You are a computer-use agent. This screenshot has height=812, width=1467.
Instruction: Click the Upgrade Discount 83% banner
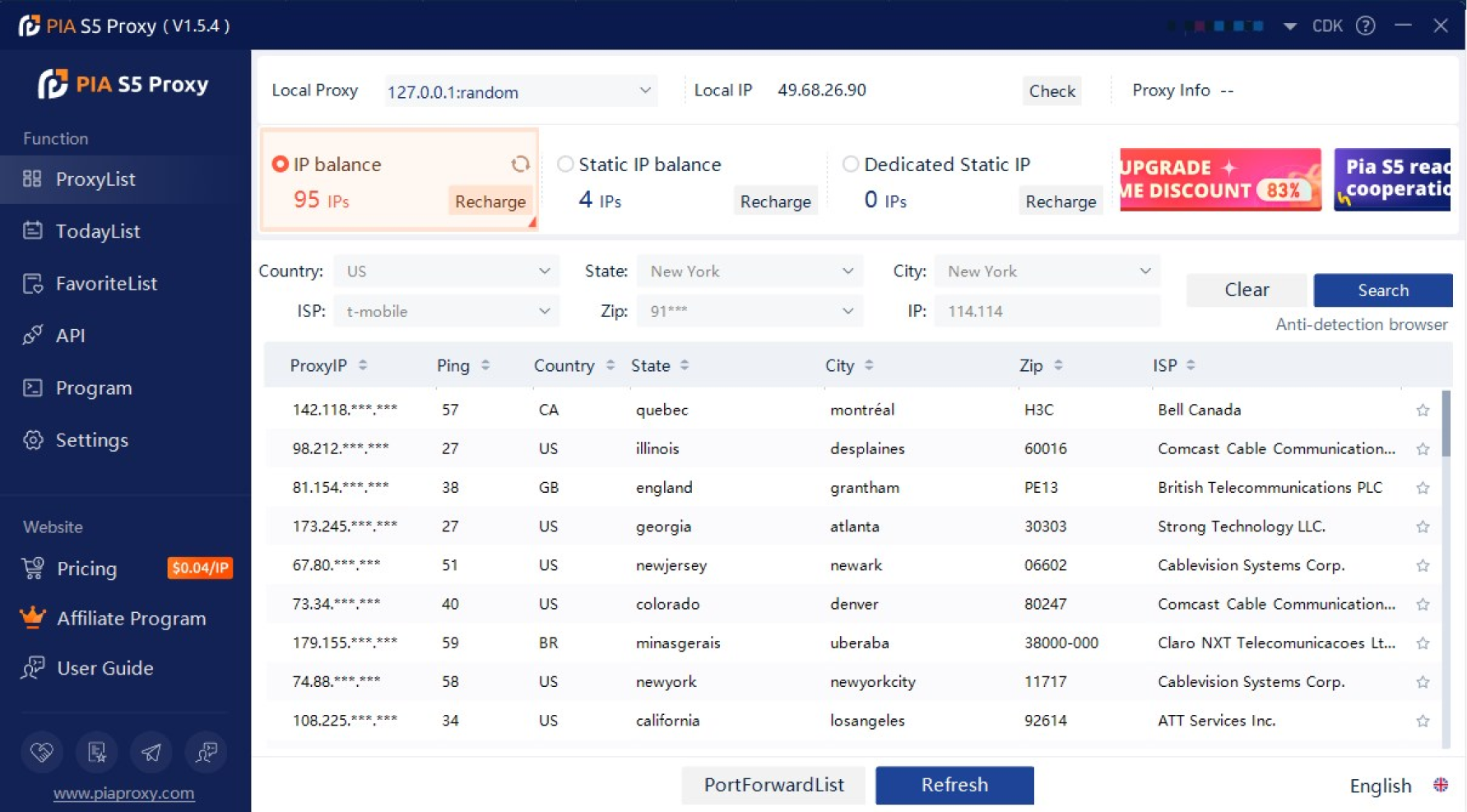1220,179
